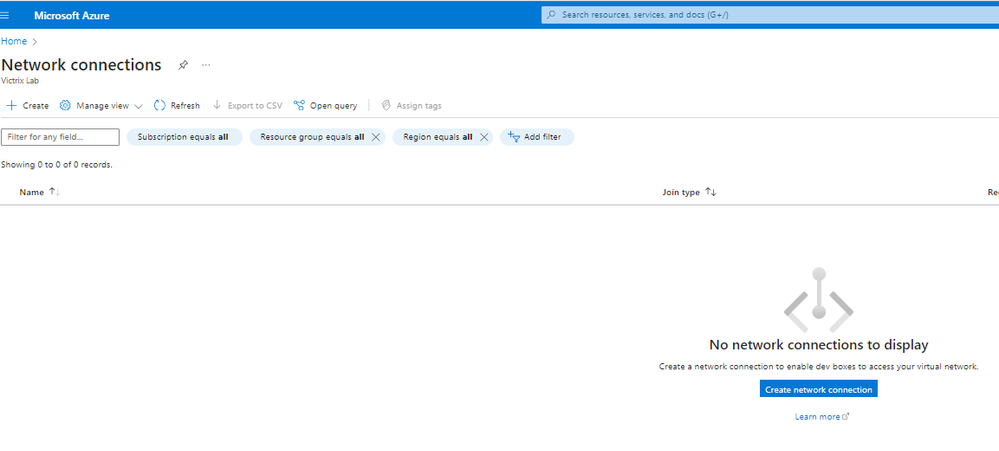
Task: Click Create network connection button
Action: tap(818, 389)
